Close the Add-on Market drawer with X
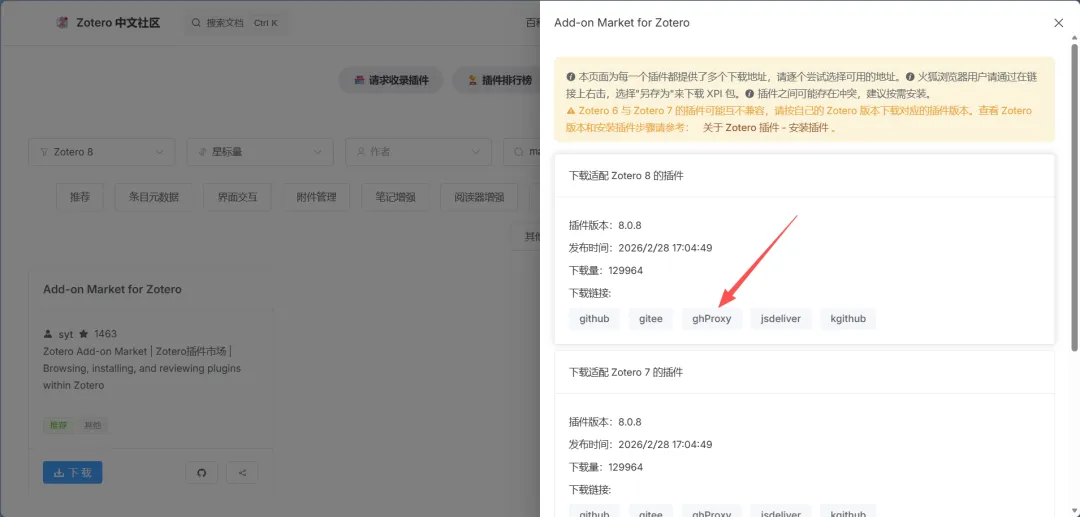The image size is (1080, 517). pos(1059,23)
